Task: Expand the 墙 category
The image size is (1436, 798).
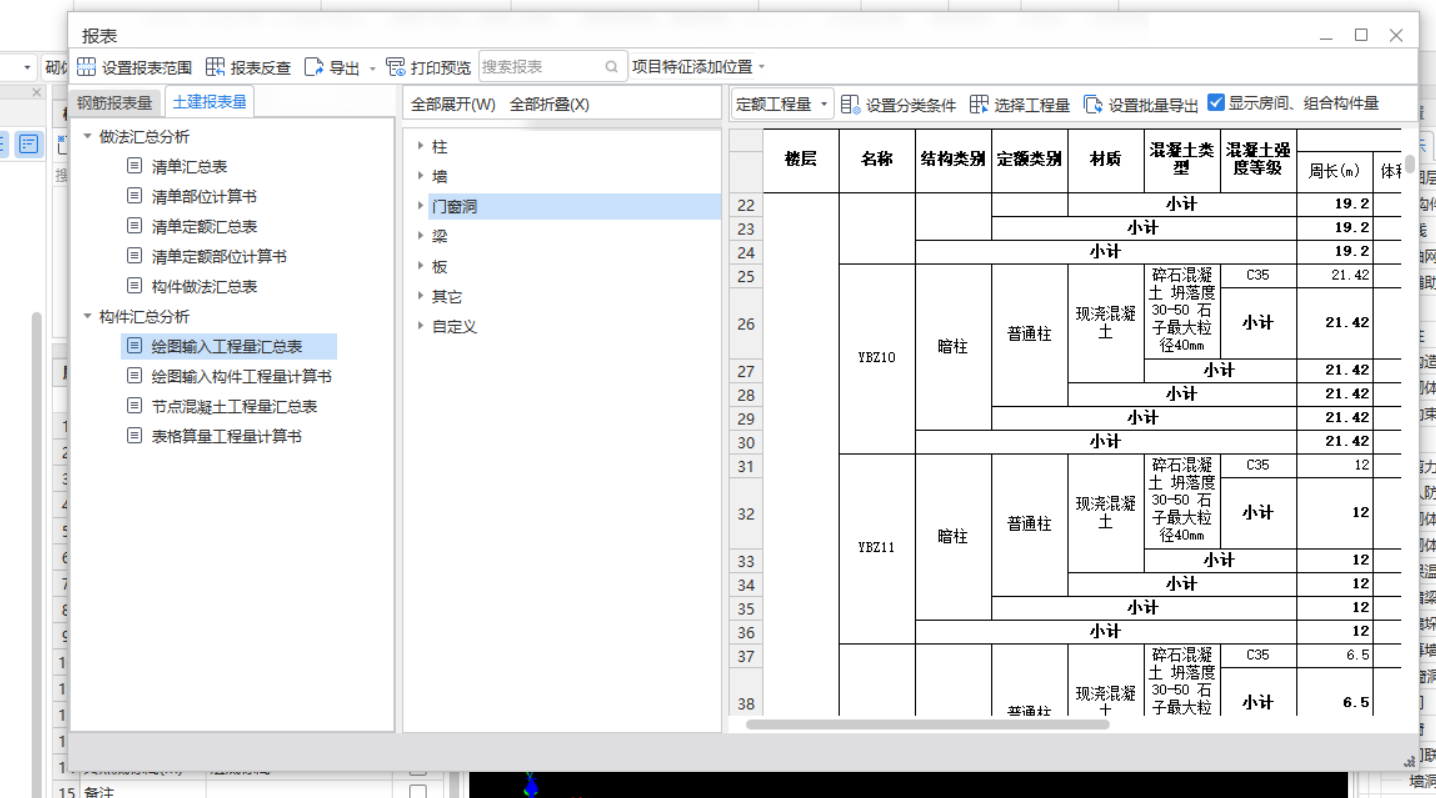Action: click(x=421, y=176)
